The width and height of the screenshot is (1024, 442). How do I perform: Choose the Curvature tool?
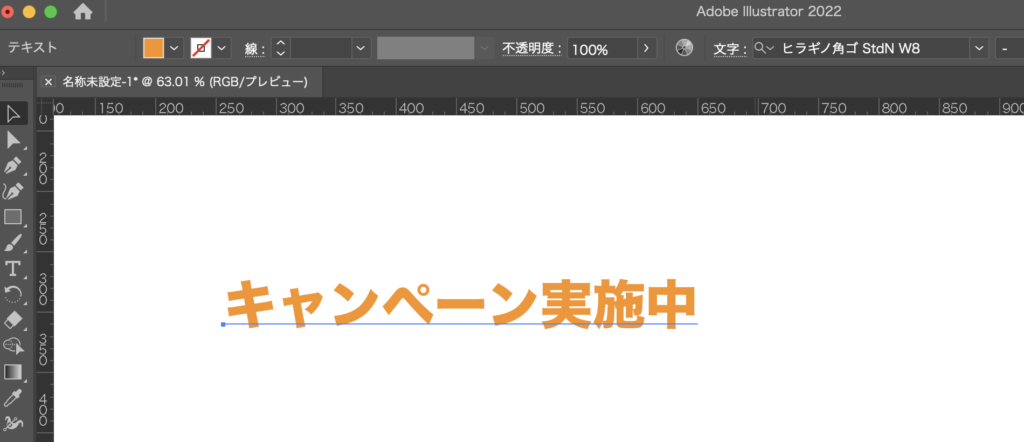click(13, 191)
